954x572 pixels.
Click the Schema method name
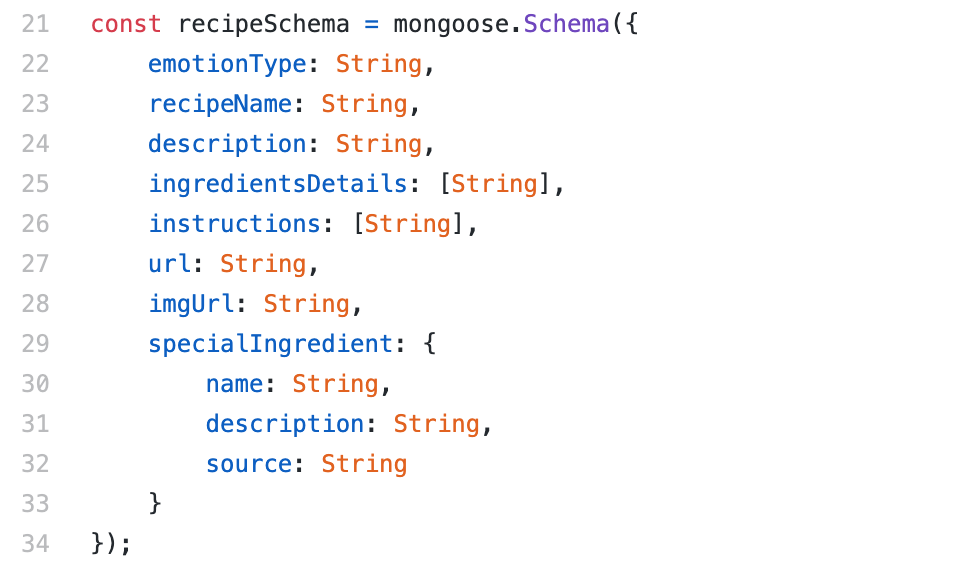click(x=567, y=24)
